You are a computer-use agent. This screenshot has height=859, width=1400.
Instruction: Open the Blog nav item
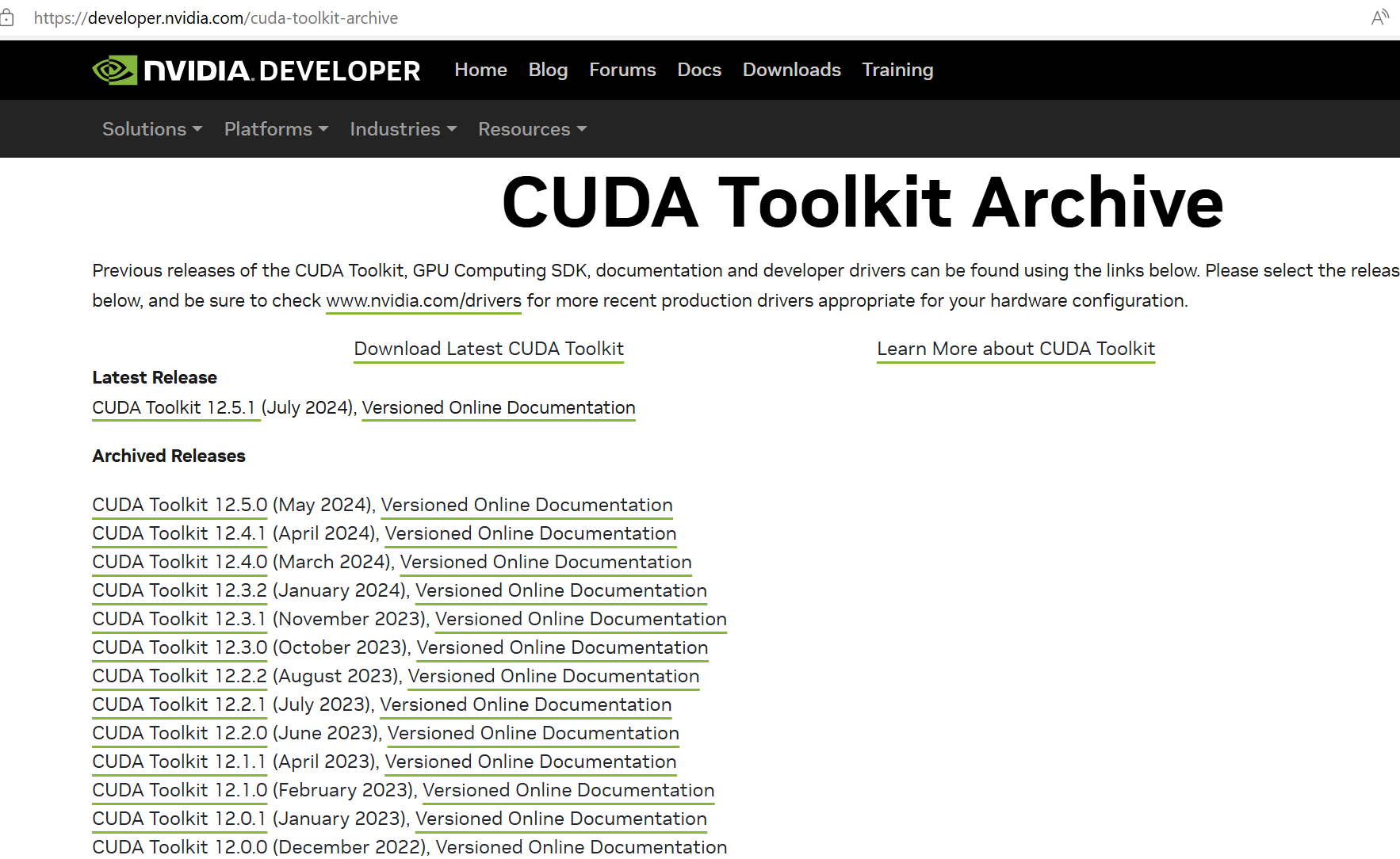click(548, 70)
